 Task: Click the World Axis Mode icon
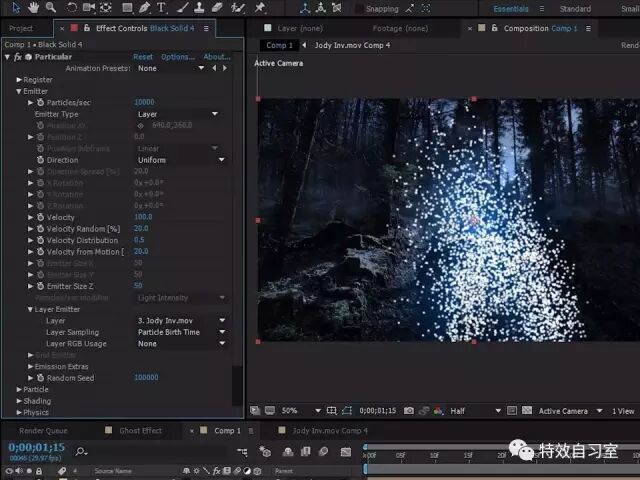click(x=321, y=8)
